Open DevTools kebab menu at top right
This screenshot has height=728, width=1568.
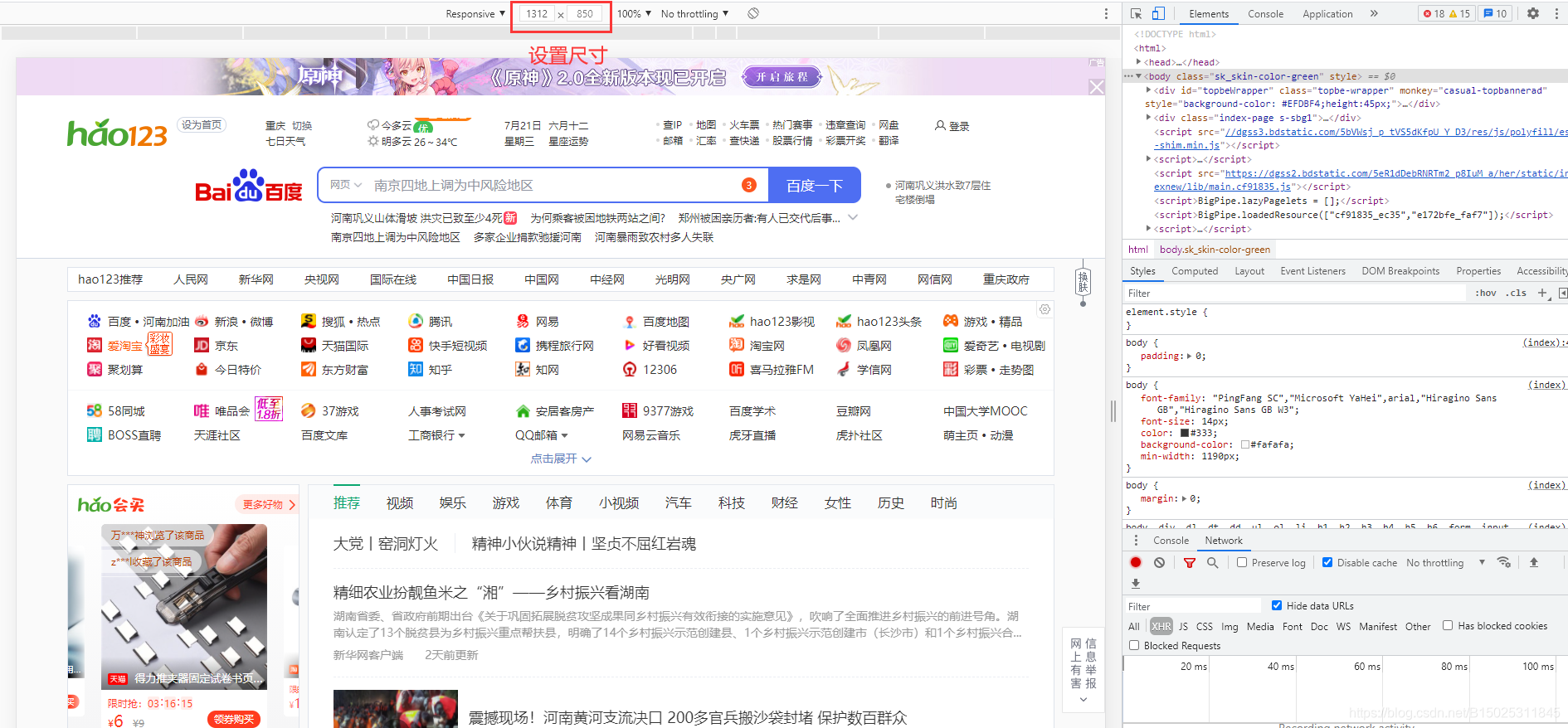[x=1556, y=13]
